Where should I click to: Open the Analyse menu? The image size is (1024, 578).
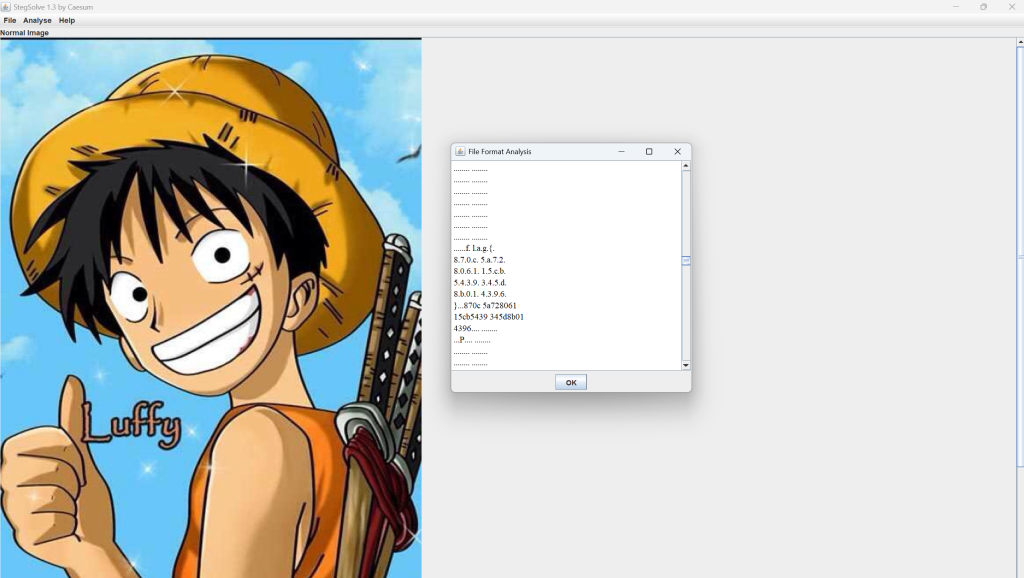pos(37,20)
